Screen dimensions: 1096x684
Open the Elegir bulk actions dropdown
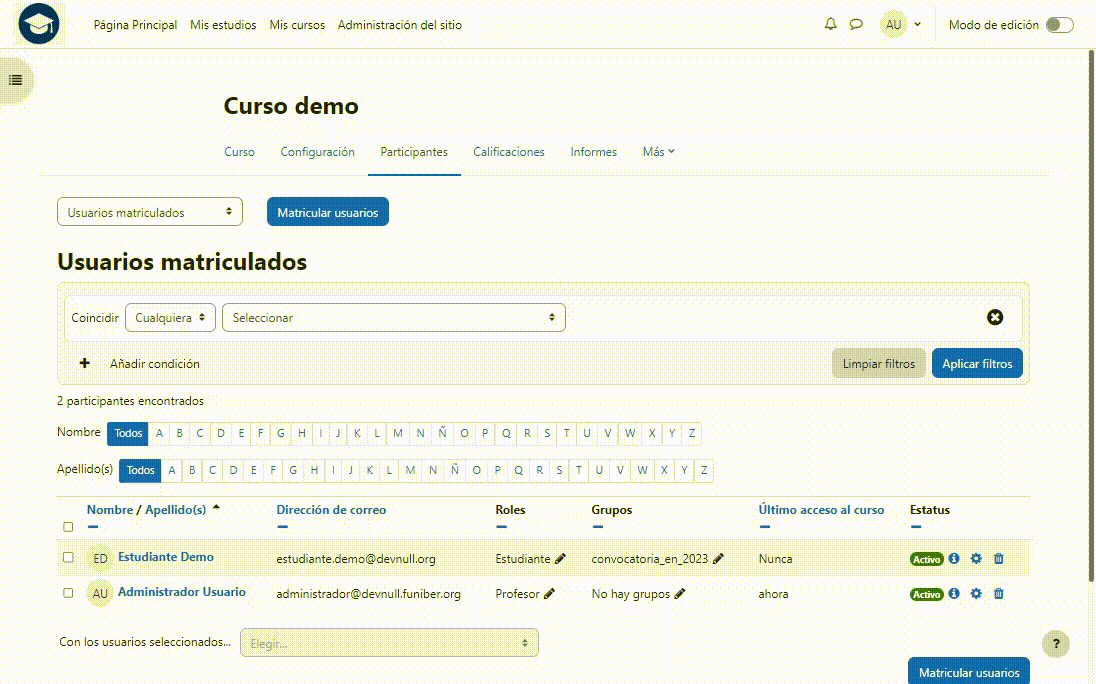point(388,642)
